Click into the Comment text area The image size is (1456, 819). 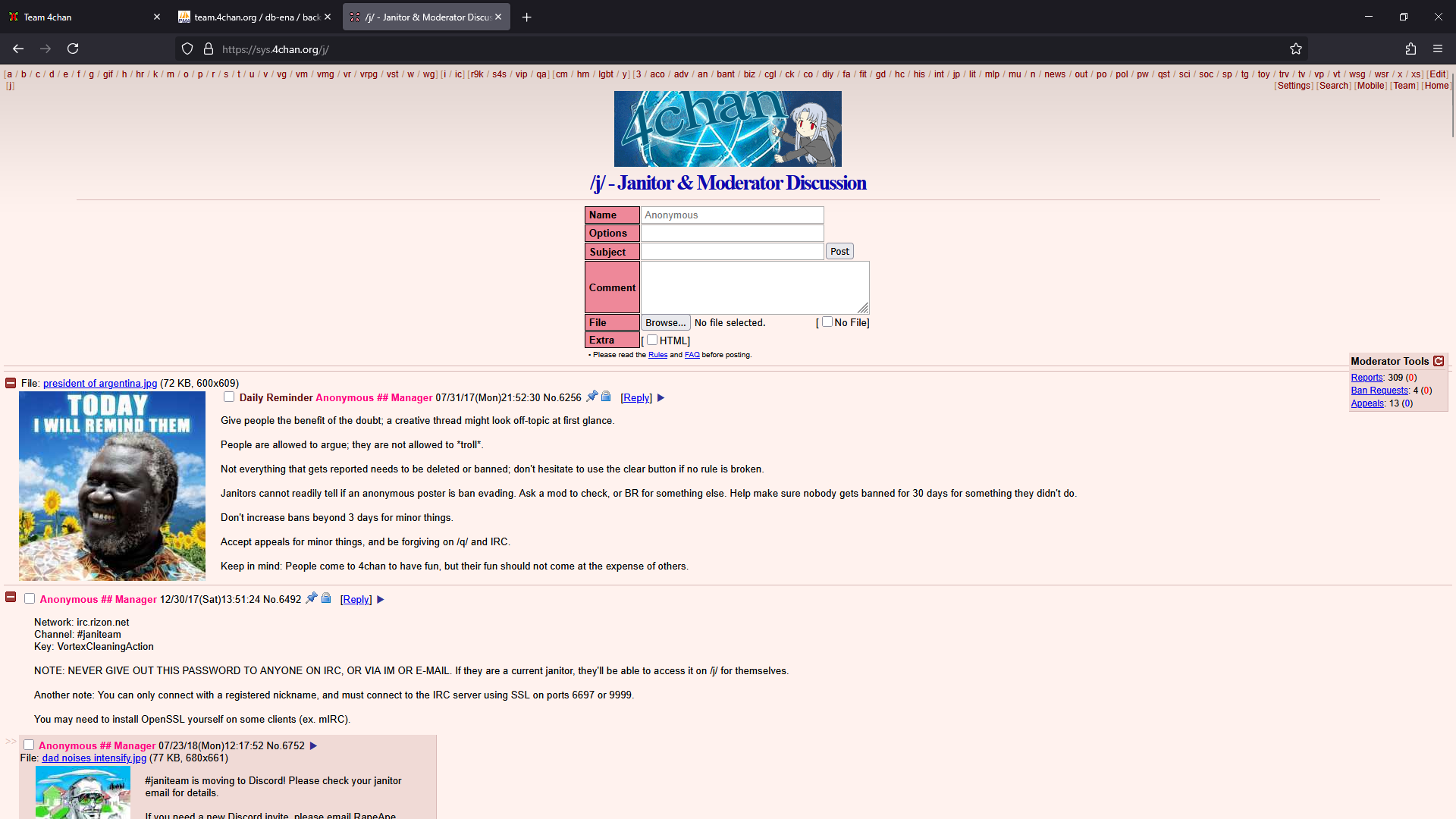tap(755, 287)
